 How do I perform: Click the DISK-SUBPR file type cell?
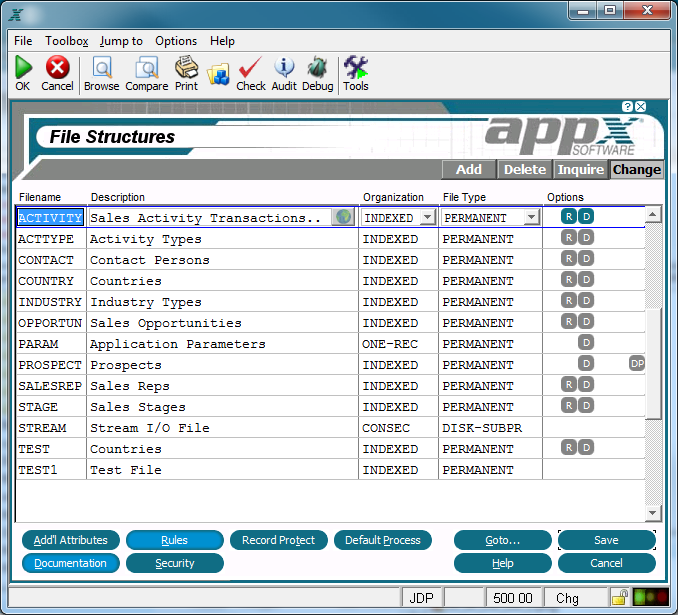pos(490,428)
